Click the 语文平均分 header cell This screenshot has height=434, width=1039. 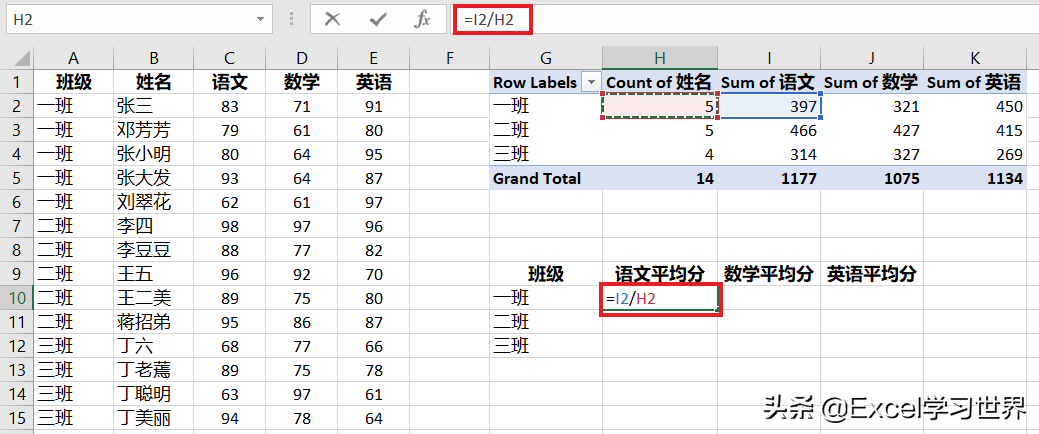click(x=660, y=274)
